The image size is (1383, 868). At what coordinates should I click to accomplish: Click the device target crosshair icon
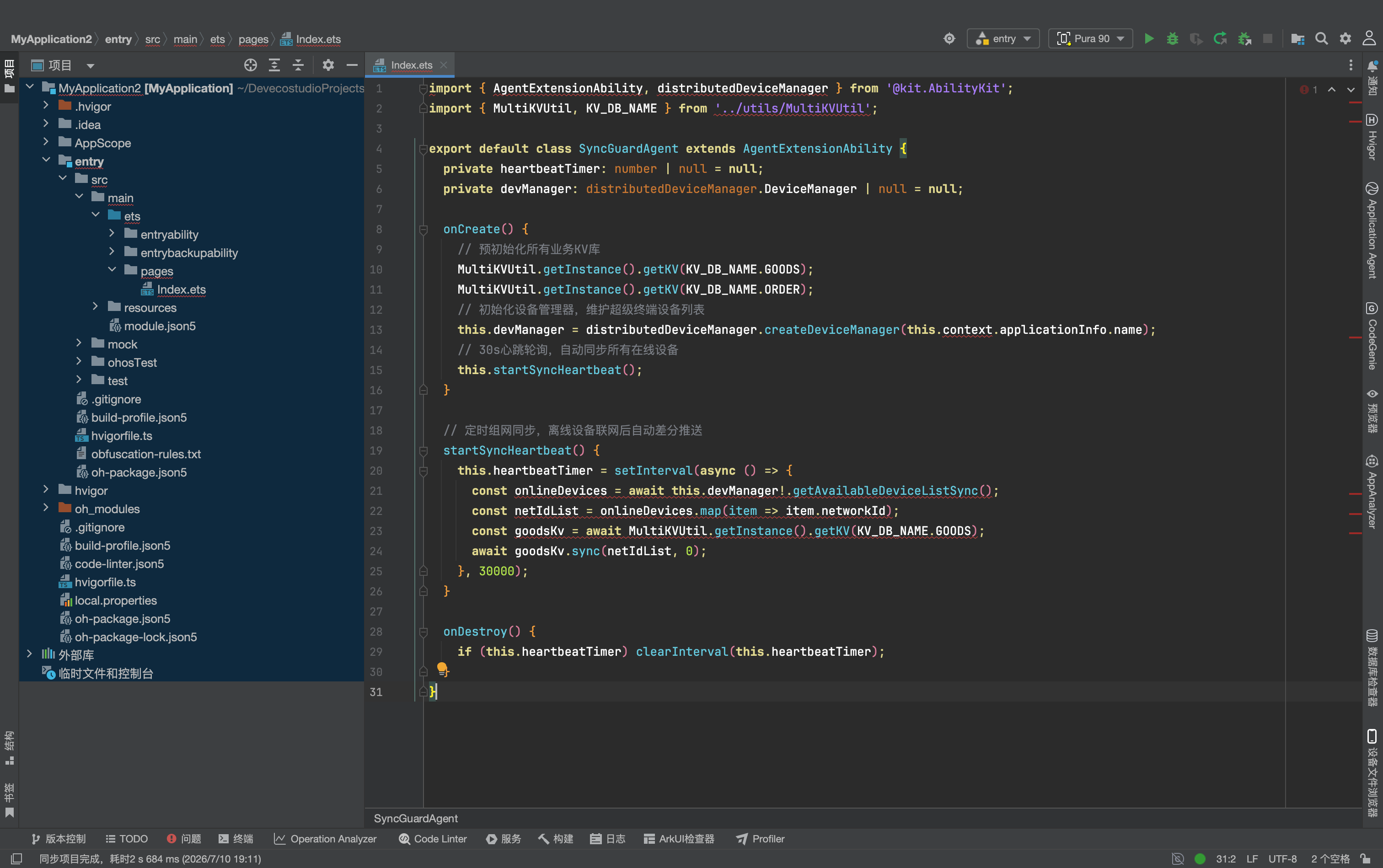coord(949,38)
